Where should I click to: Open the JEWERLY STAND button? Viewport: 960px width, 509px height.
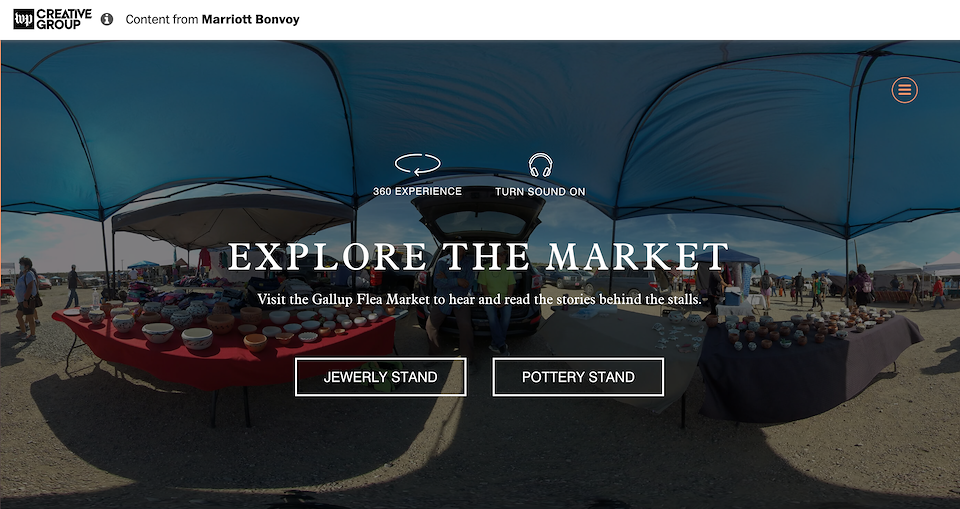coord(381,377)
